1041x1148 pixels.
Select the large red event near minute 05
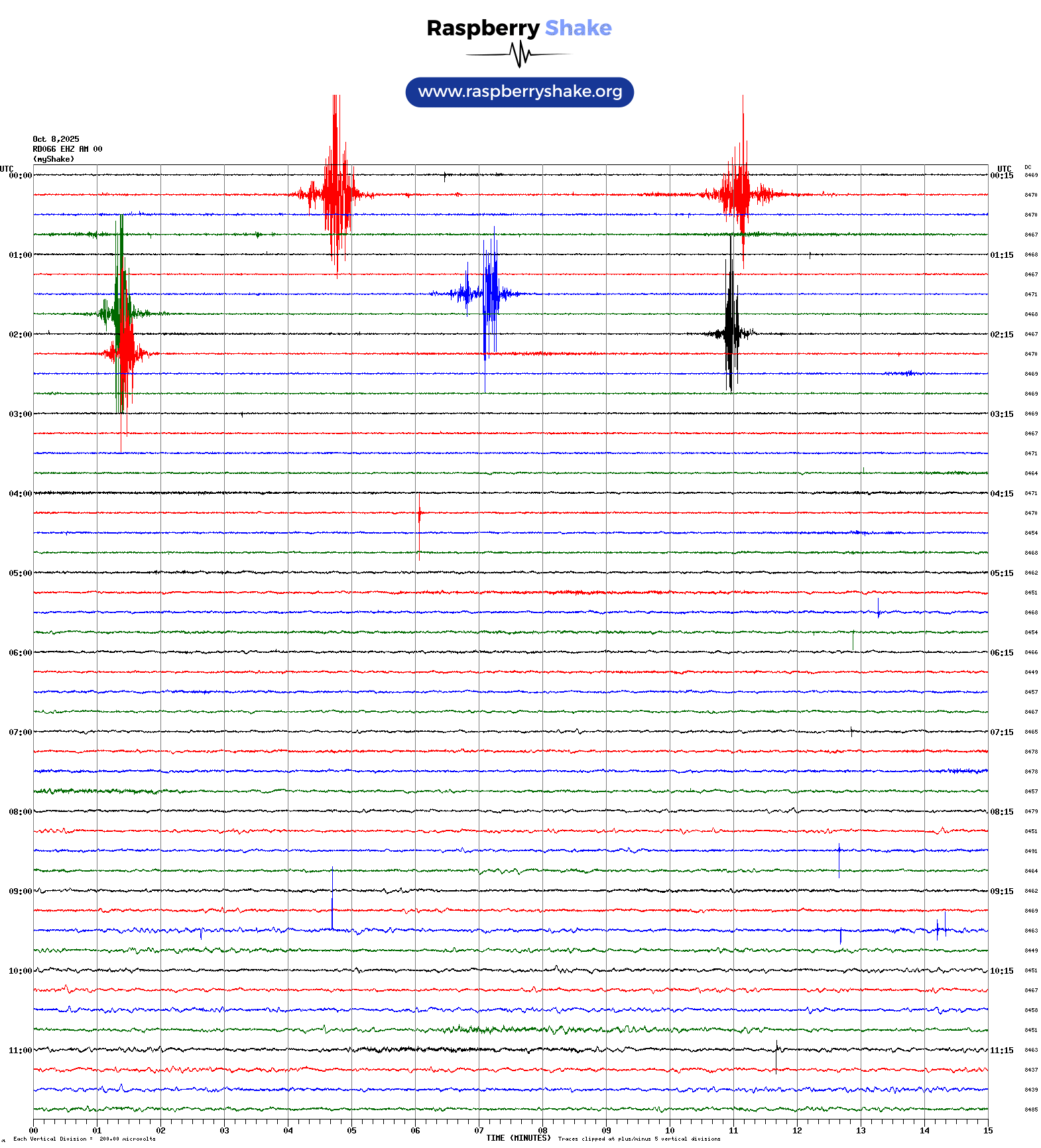point(337,194)
